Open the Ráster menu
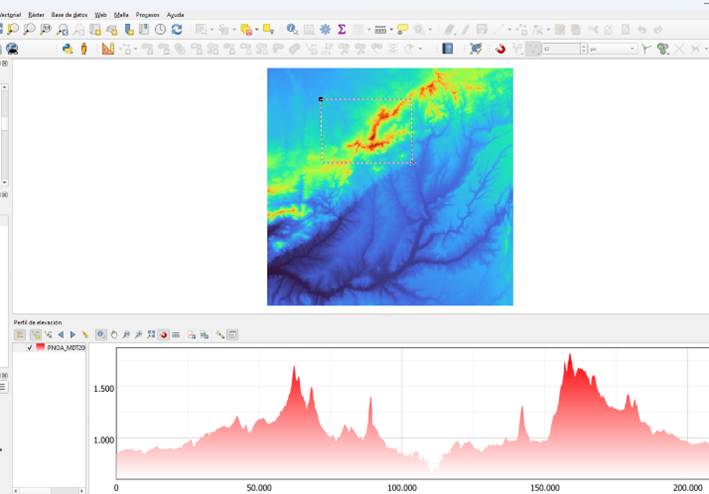Screen dimensions: 709x494 [37, 15]
